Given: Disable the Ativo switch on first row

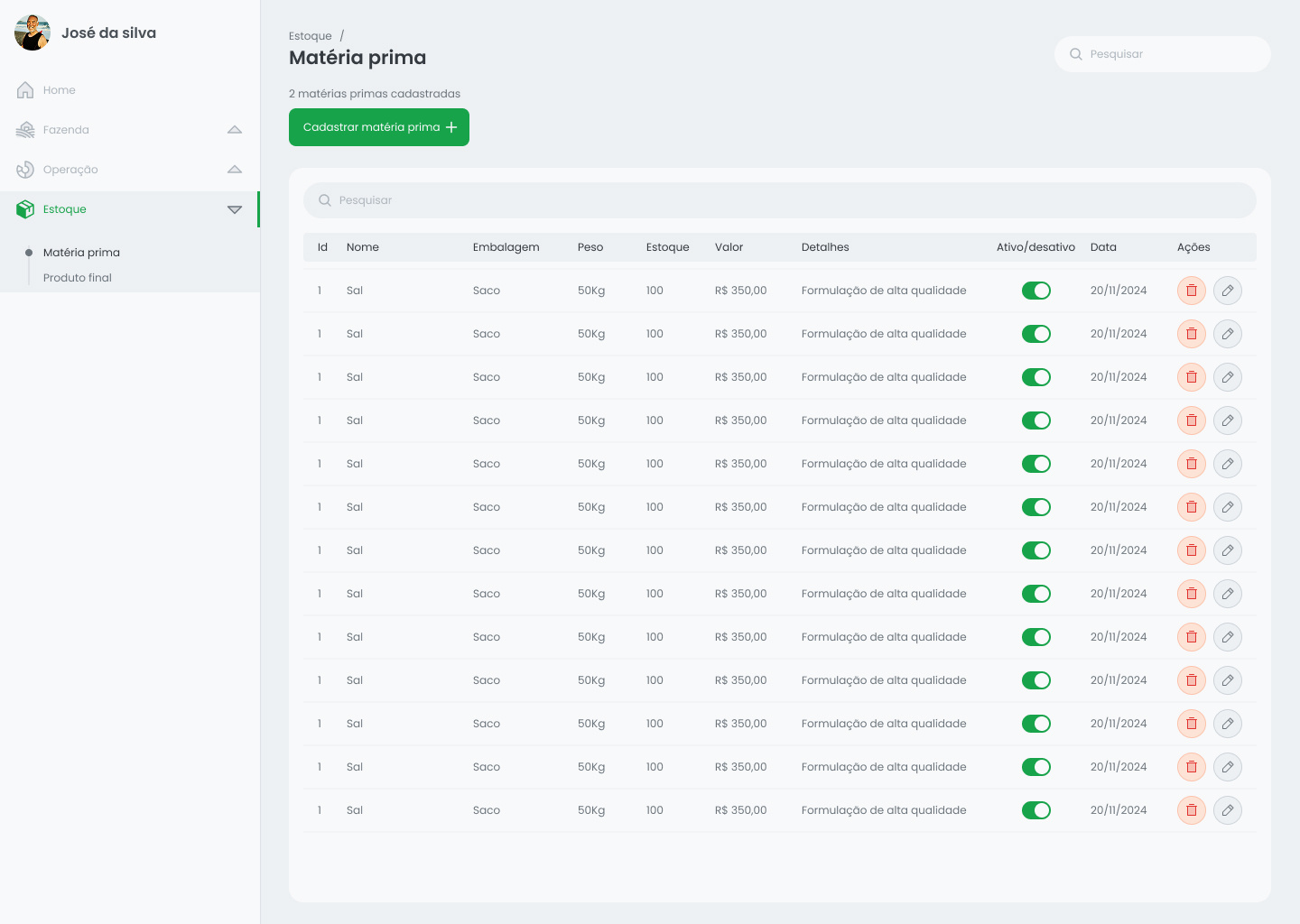Looking at the screenshot, I should click(x=1036, y=290).
